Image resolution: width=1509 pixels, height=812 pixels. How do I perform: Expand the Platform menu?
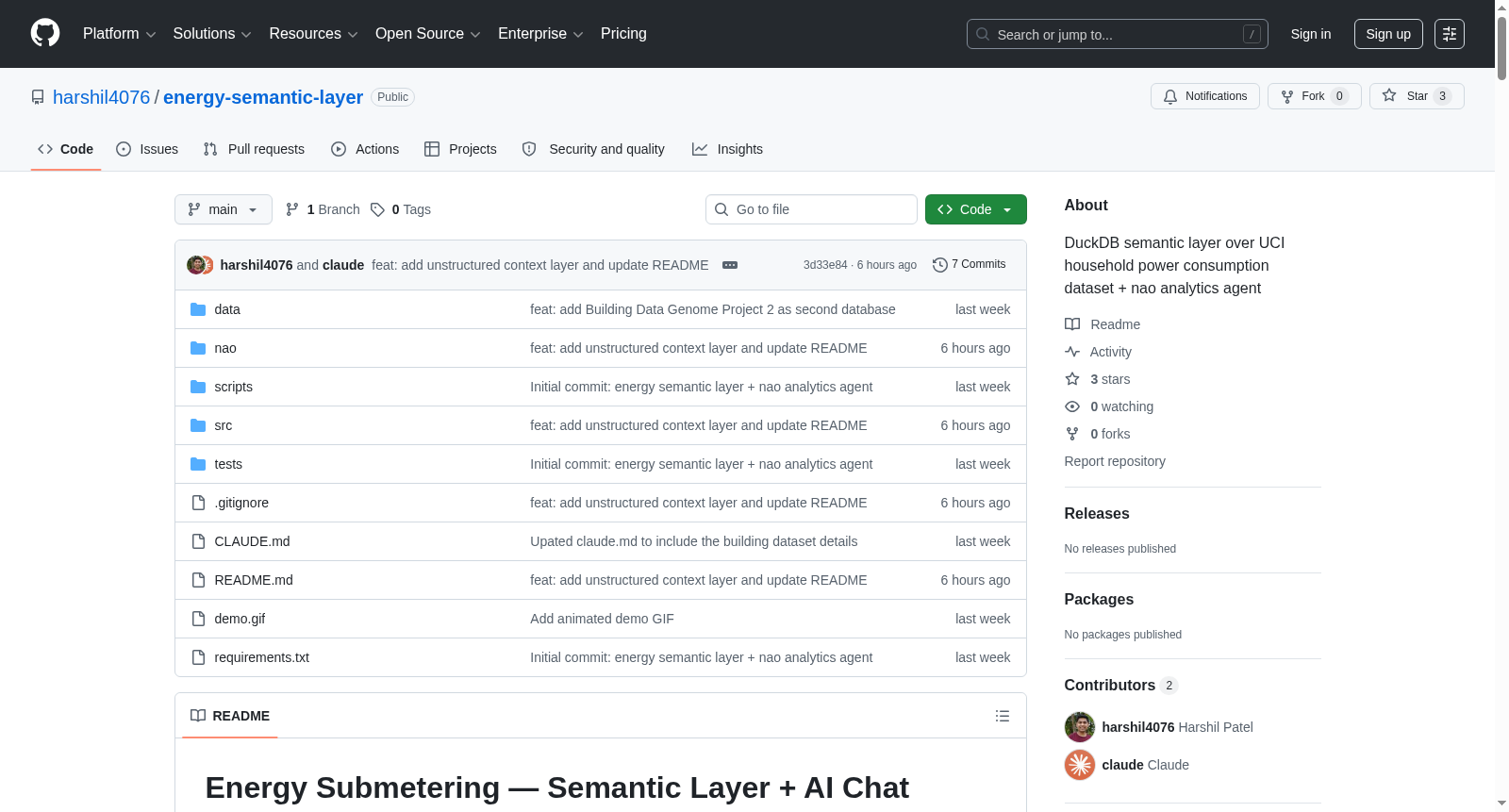click(x=120, y=34)
